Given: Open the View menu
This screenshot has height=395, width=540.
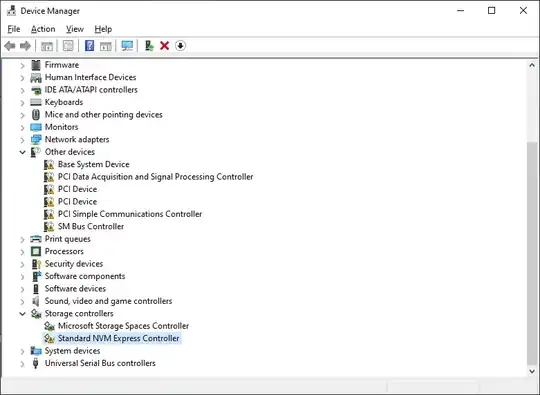Looking at the screenshot, I should pyautogui.click(x=75, y=29).
